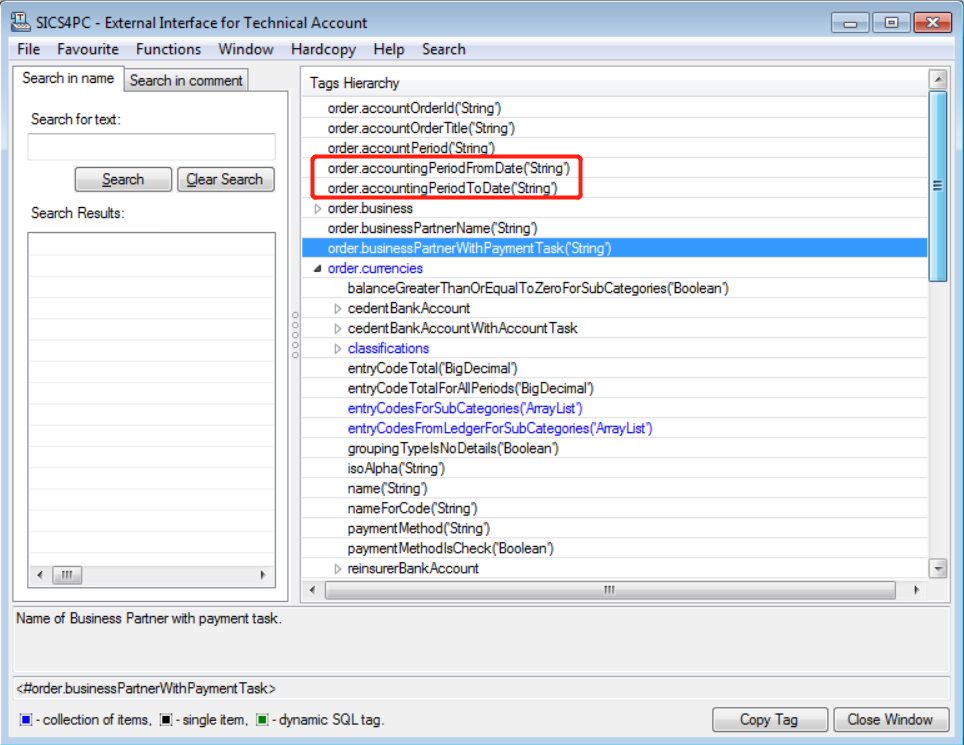Expand the reinsurerBankAccount node
This screenshot has width=964, height=745.
tap(338, 568)
